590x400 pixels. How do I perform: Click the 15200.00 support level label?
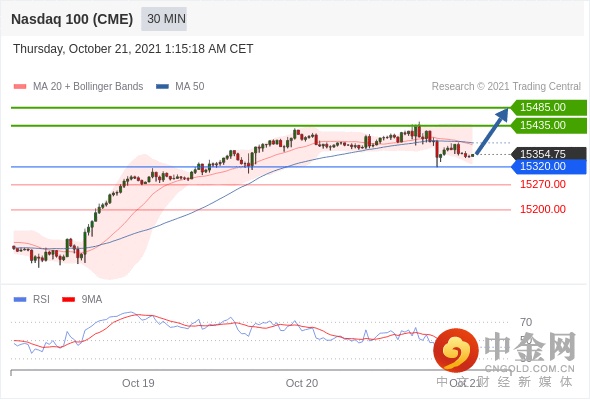[543, 209]
